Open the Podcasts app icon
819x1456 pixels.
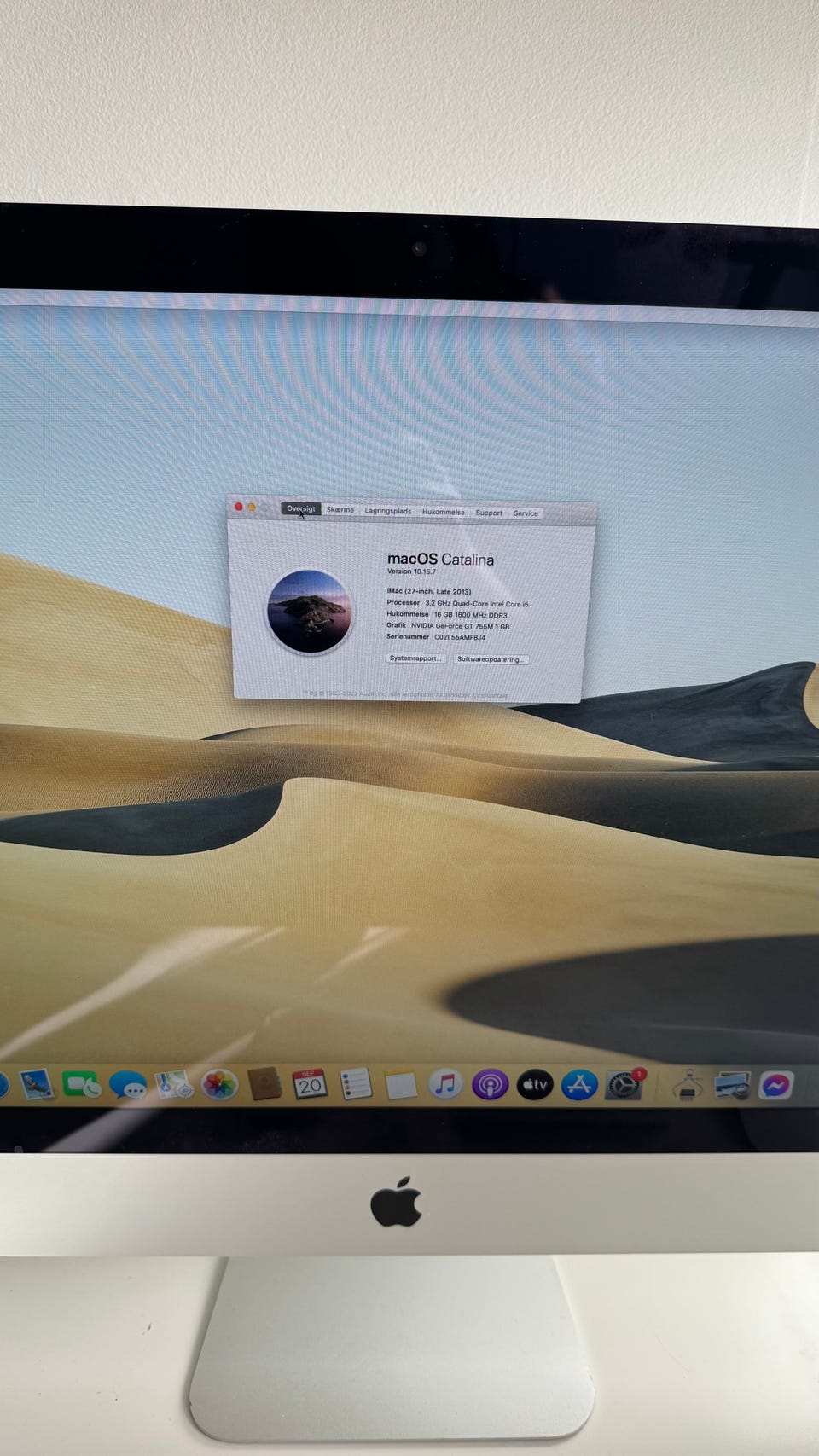coord(490,1084)
